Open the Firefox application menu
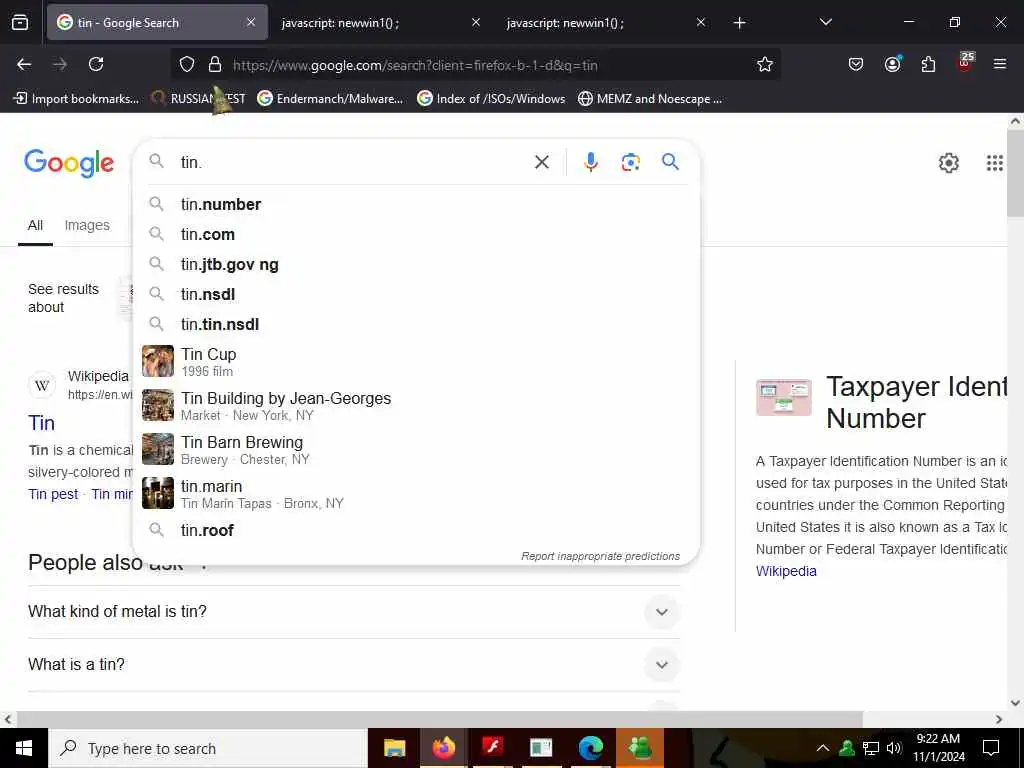Viewport: 1024px width, 768px height. click(x=1000, y=64)
